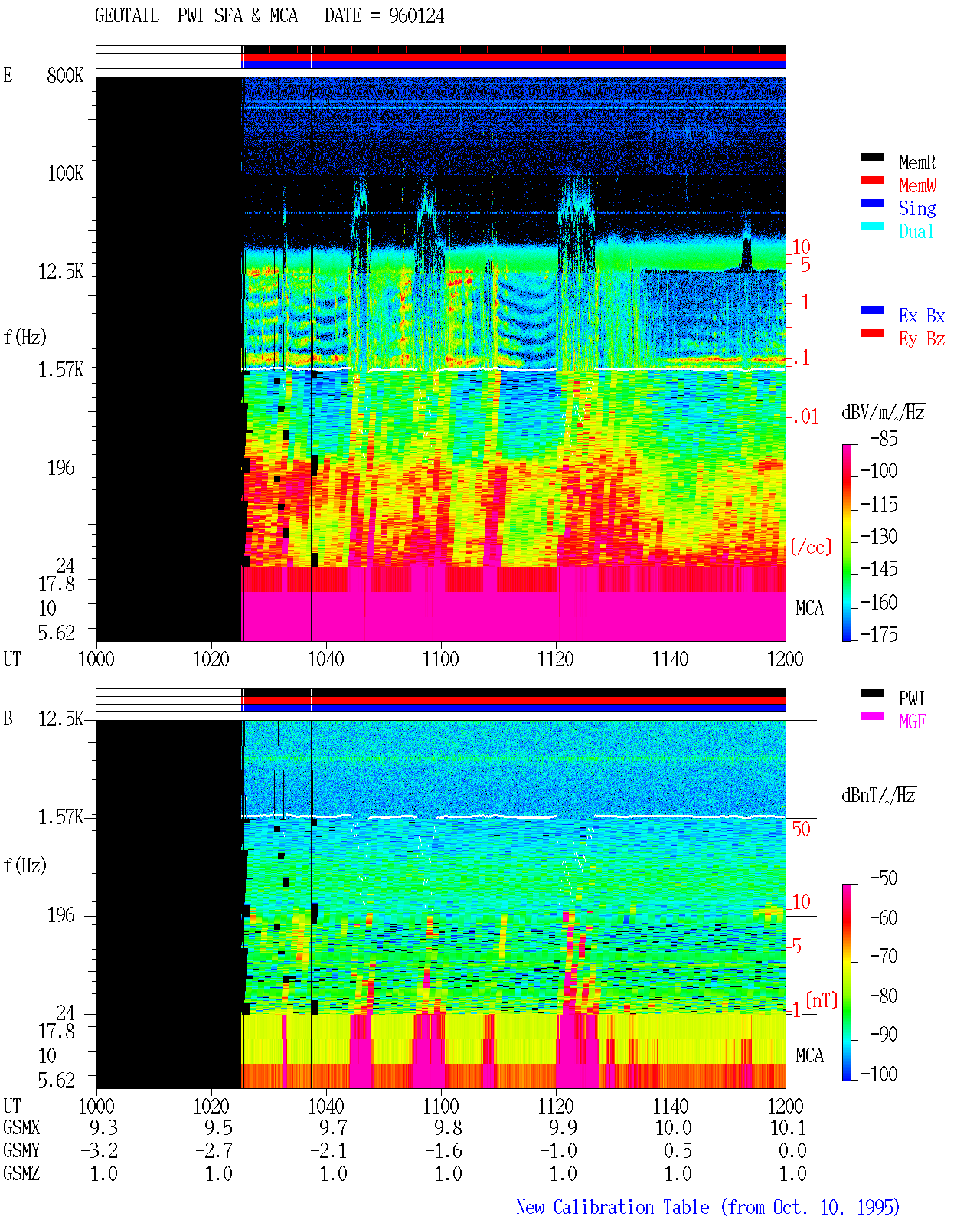Click the 'Ey Bz' legend label
Image resolution: width=980 pixels, height=1220 pixels.
922,339
